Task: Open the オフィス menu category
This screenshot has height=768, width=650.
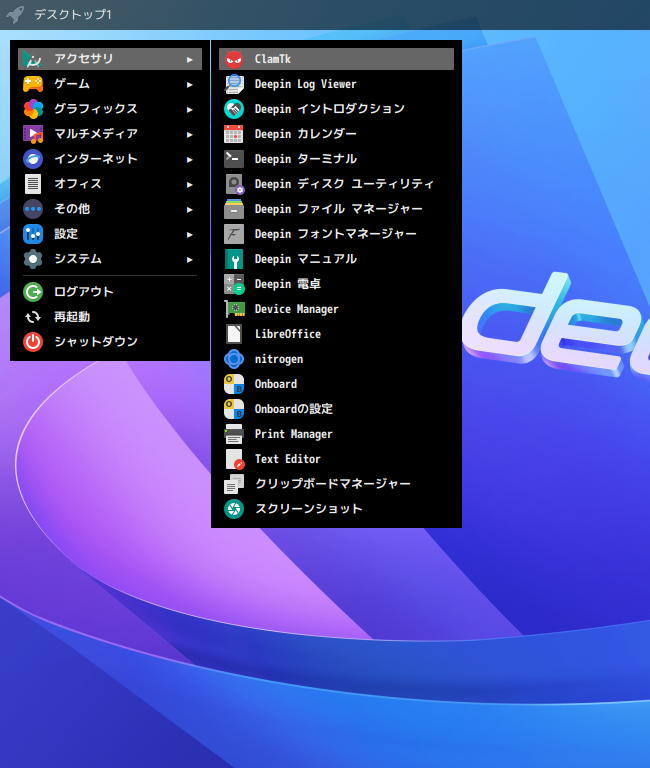Action: click(110, 184)
